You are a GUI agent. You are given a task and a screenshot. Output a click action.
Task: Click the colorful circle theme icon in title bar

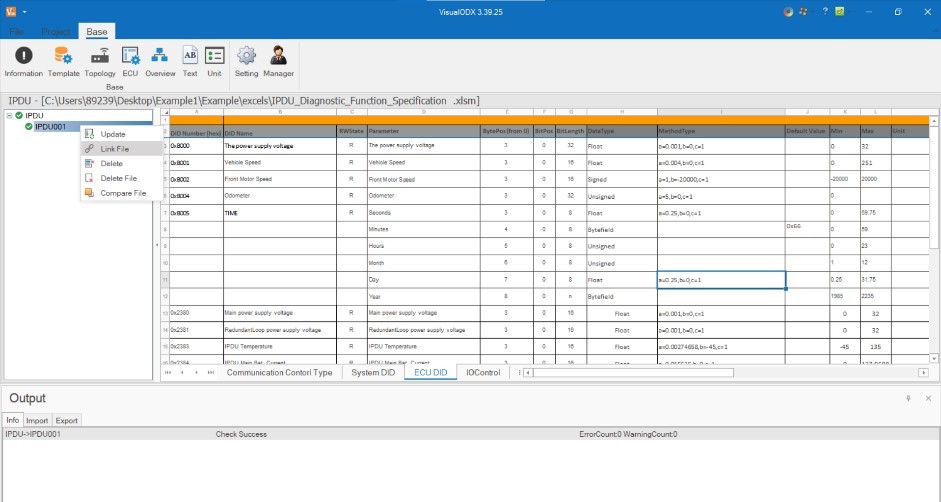[788, 11]
